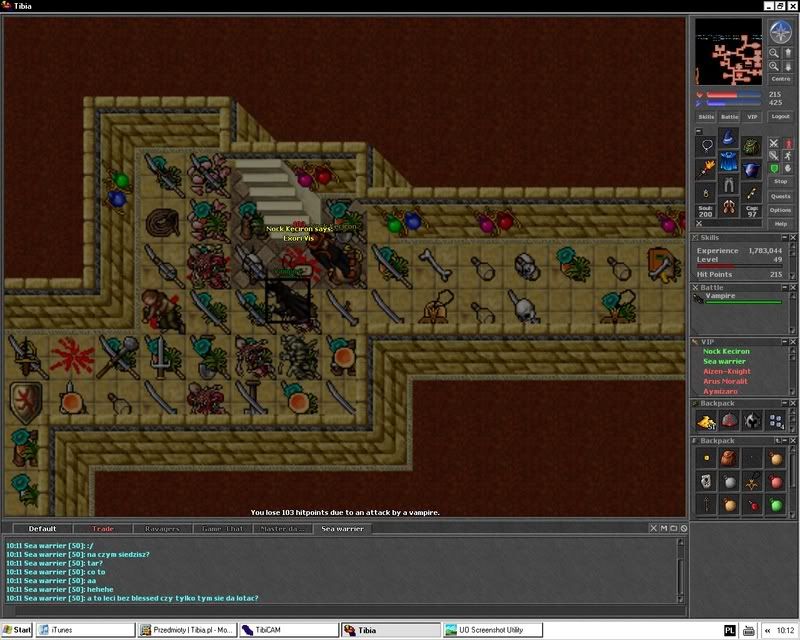Image resolution: width=800 pixels, height=640 pixels.
Task: Enable defensive green shield mode
Action: (774, 168)
